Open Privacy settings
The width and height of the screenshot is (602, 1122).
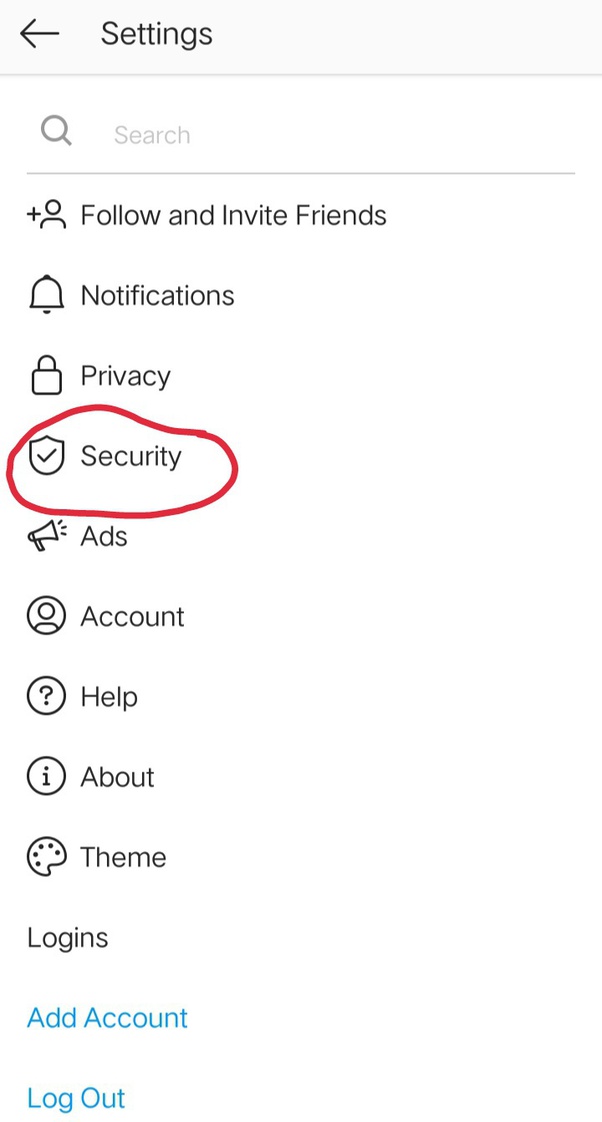(x=125, y=375)
